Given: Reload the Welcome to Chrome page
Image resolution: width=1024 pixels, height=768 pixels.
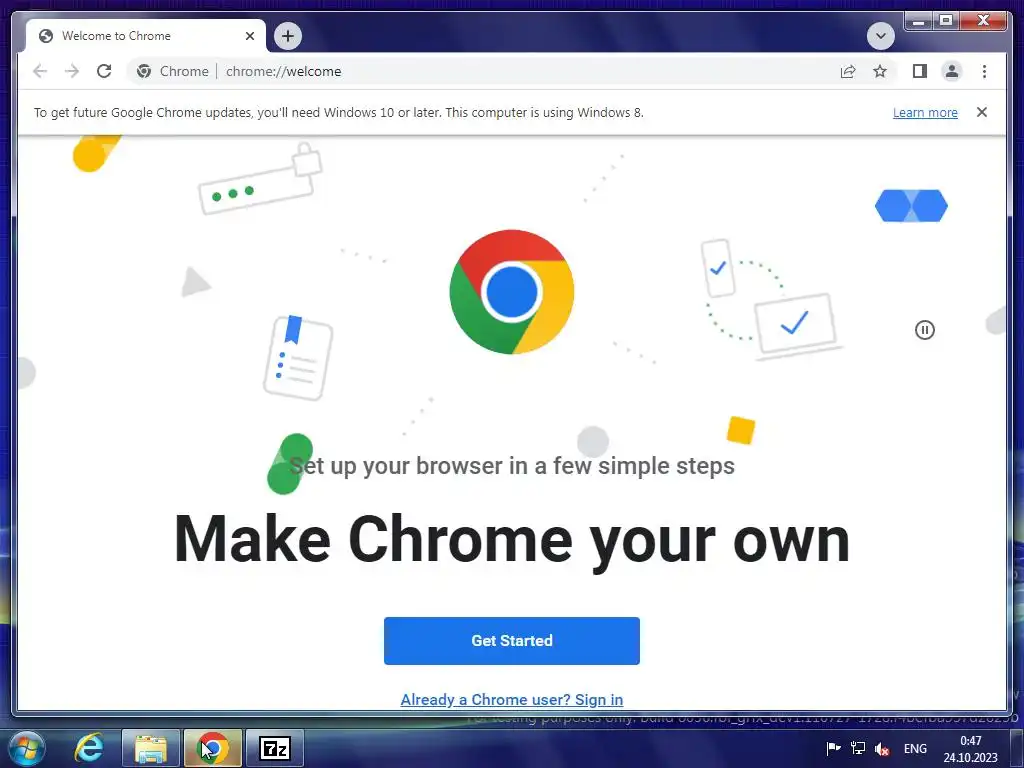Looking at the screenshot, I should (104, 71).
